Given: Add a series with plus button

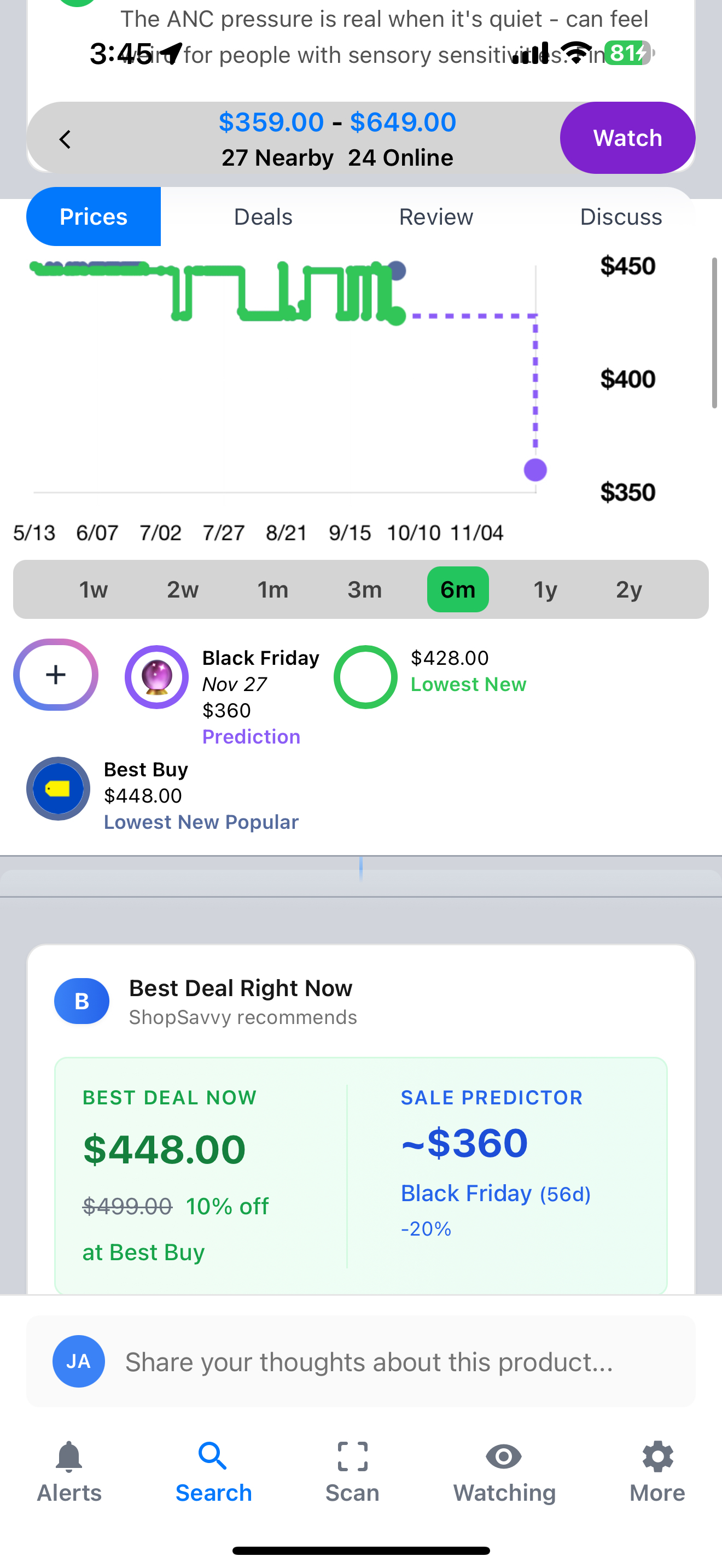Looking at the screenshot, I should (56, 675).
